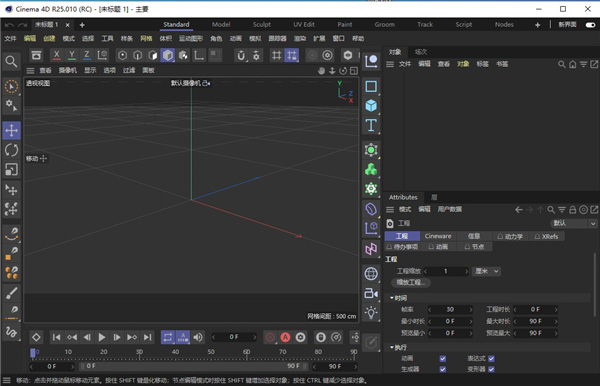Add the green Cloner object
The height and width of the screenshot is (386, 600).
tap(371, 169)
